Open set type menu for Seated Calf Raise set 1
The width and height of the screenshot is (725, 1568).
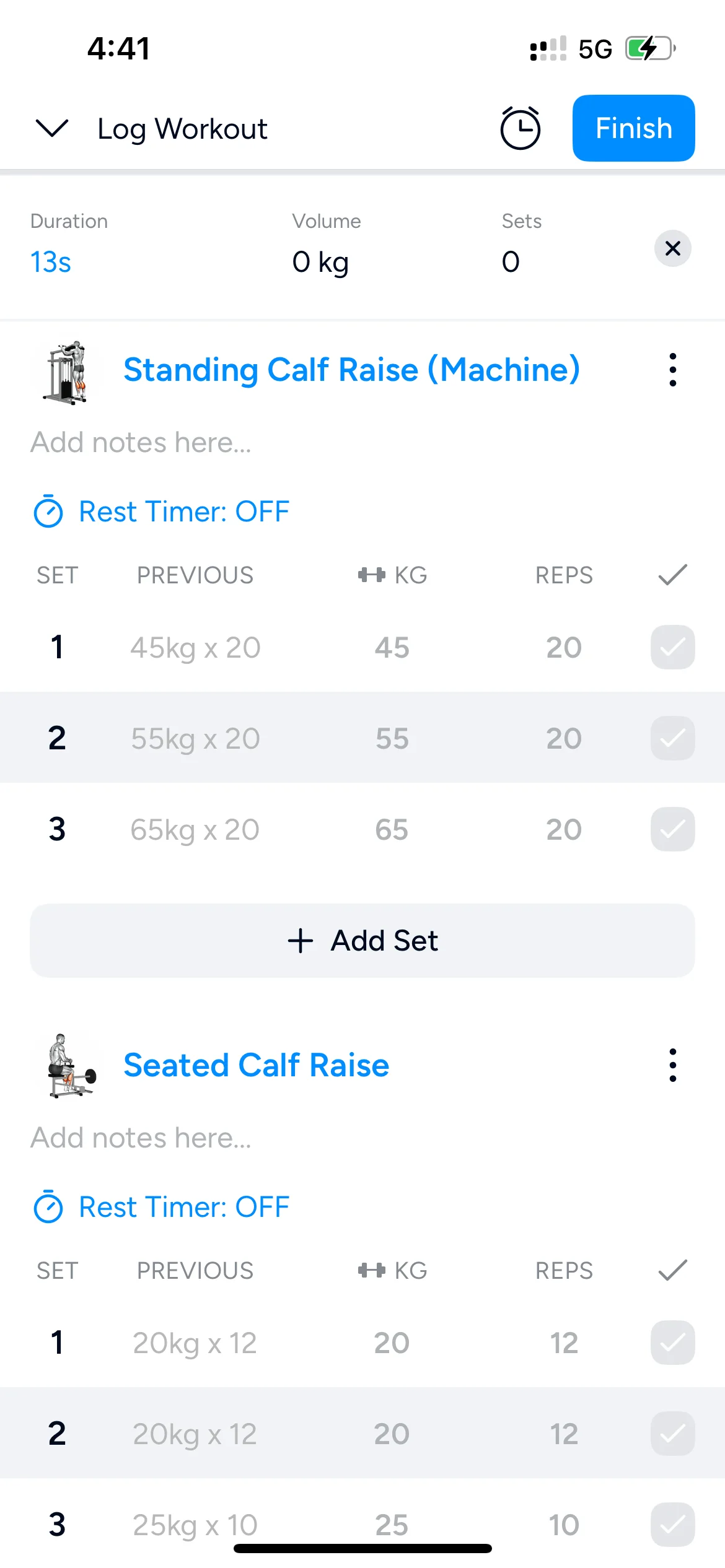(x=57, y=1343)
